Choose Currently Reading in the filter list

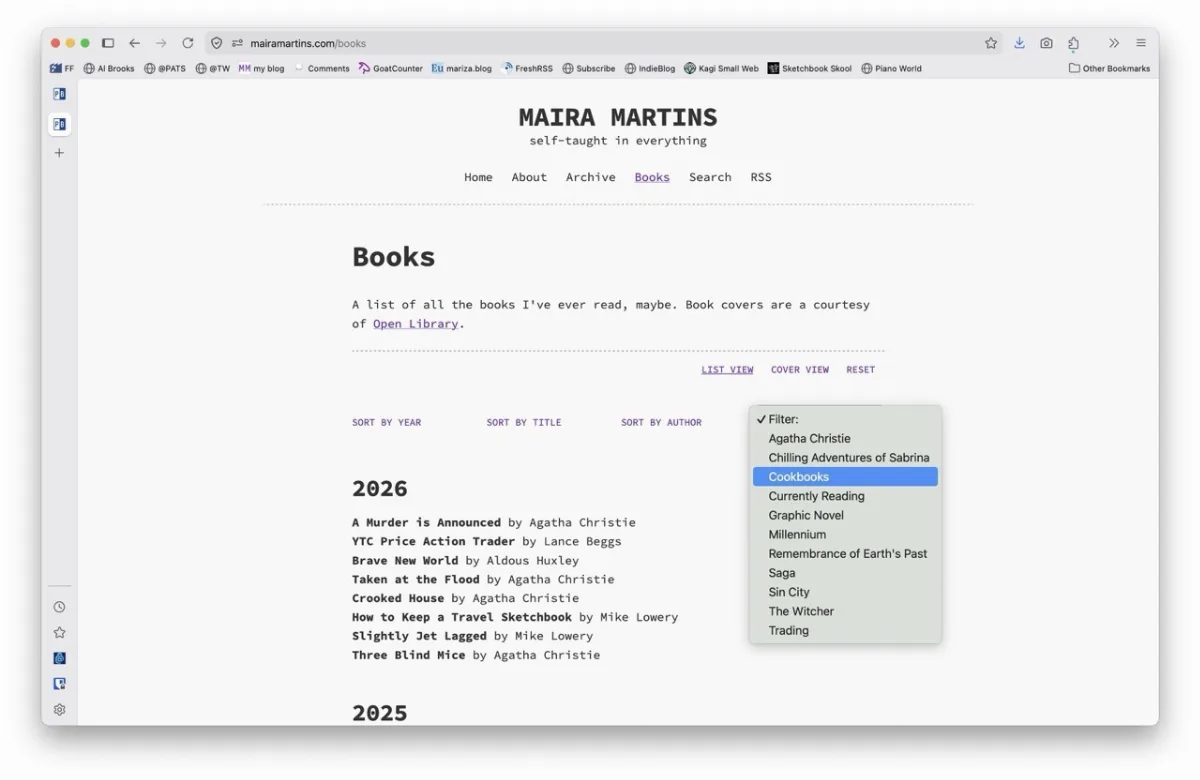click(845, 496)
